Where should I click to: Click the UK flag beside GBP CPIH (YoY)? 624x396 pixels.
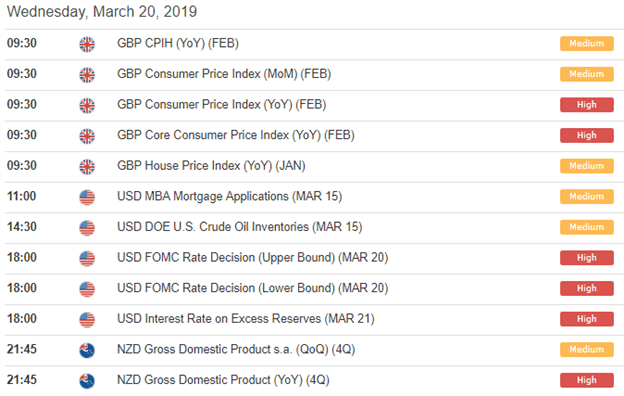pyautogui.click(x=87, y=44)
